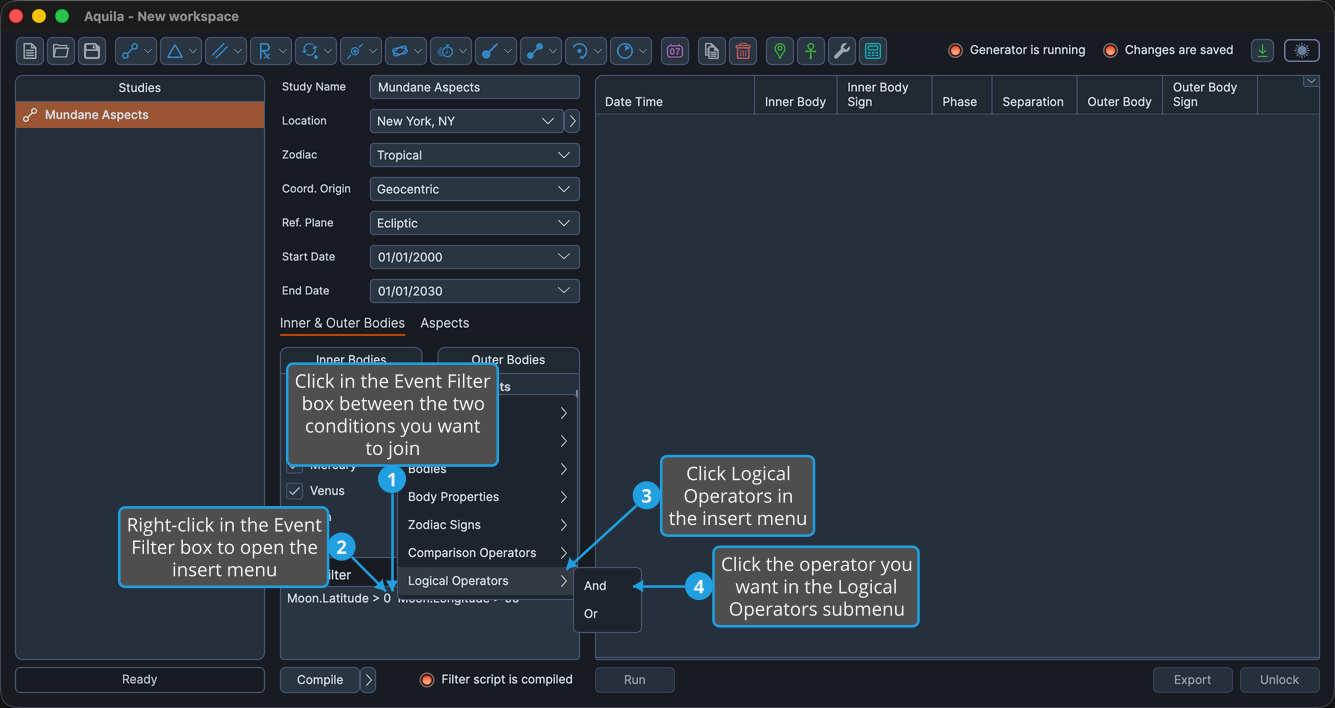Screen dimensions: 1335x708
Task: Select And from the Logical Operators submenu
Action: coord(607,586)
